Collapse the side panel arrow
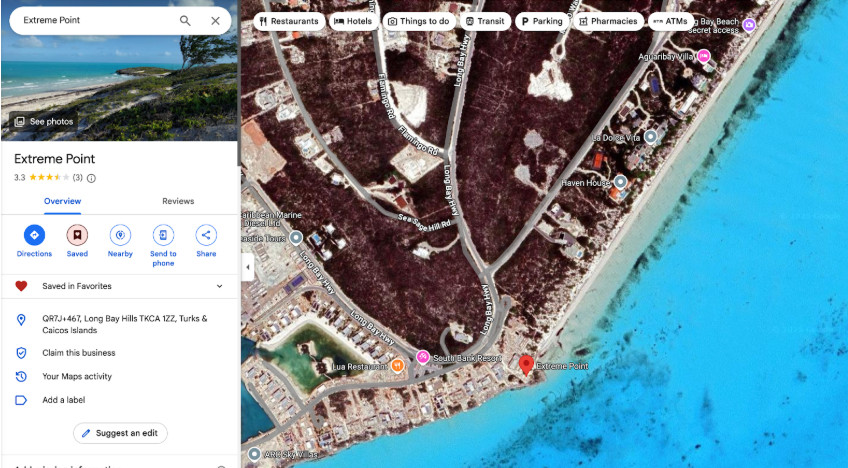Image resolution: width=848 pixels, height=468 pixels. (248, 267)
